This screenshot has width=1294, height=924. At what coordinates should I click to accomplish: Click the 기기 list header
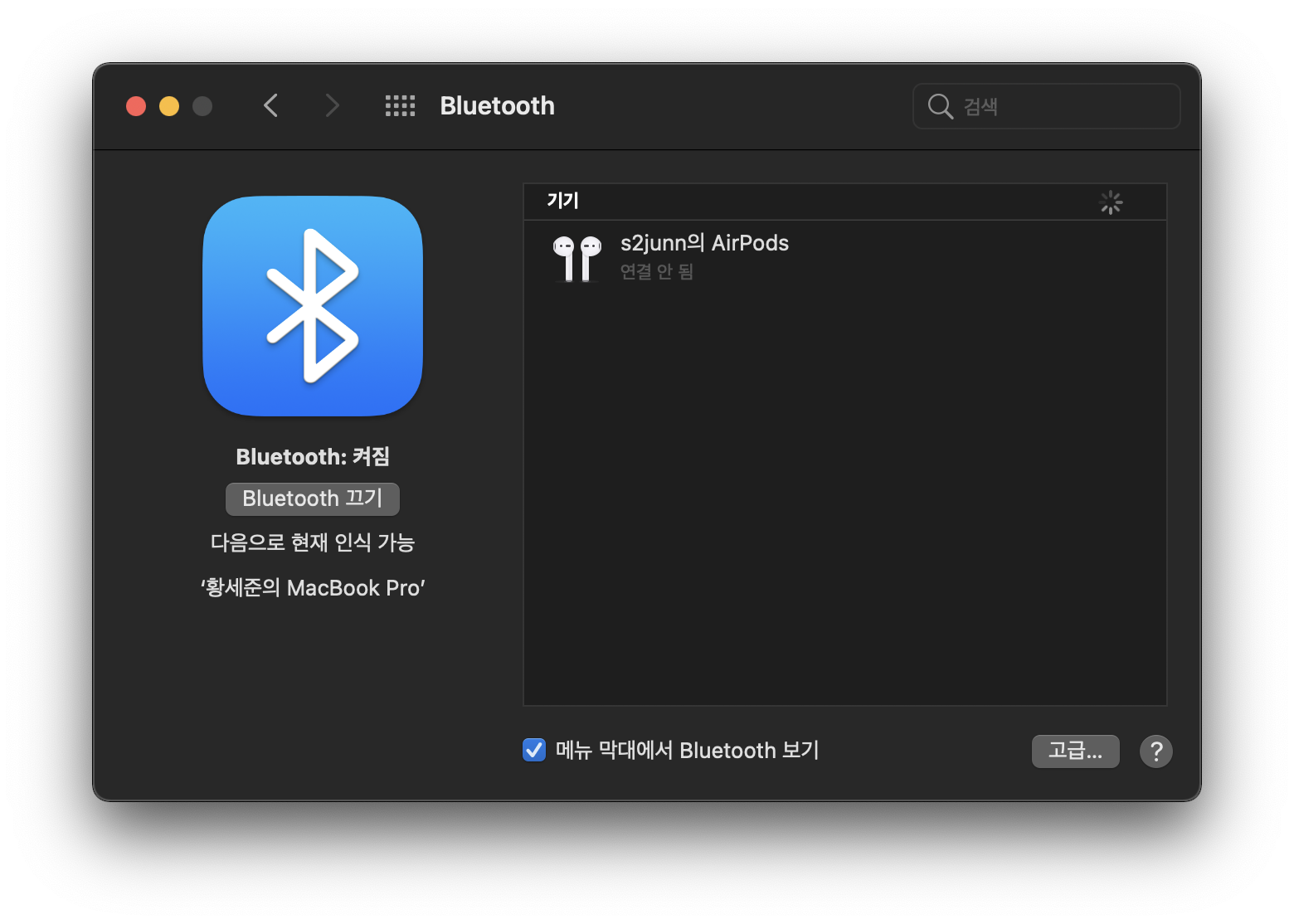[x=845, y=202]
